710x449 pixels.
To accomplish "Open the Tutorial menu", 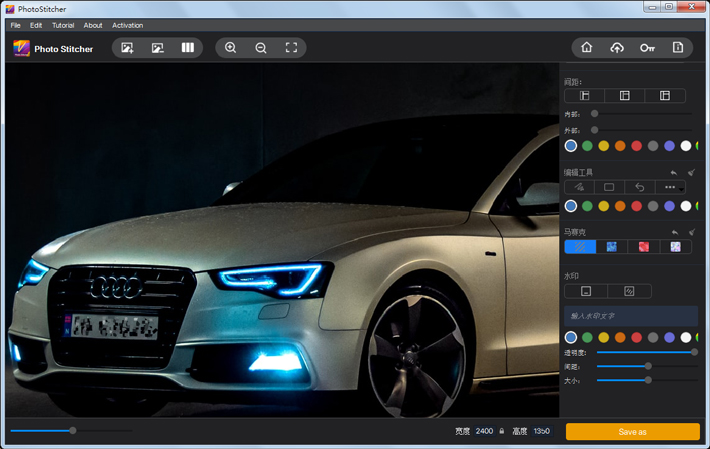I will coord(63,25).
